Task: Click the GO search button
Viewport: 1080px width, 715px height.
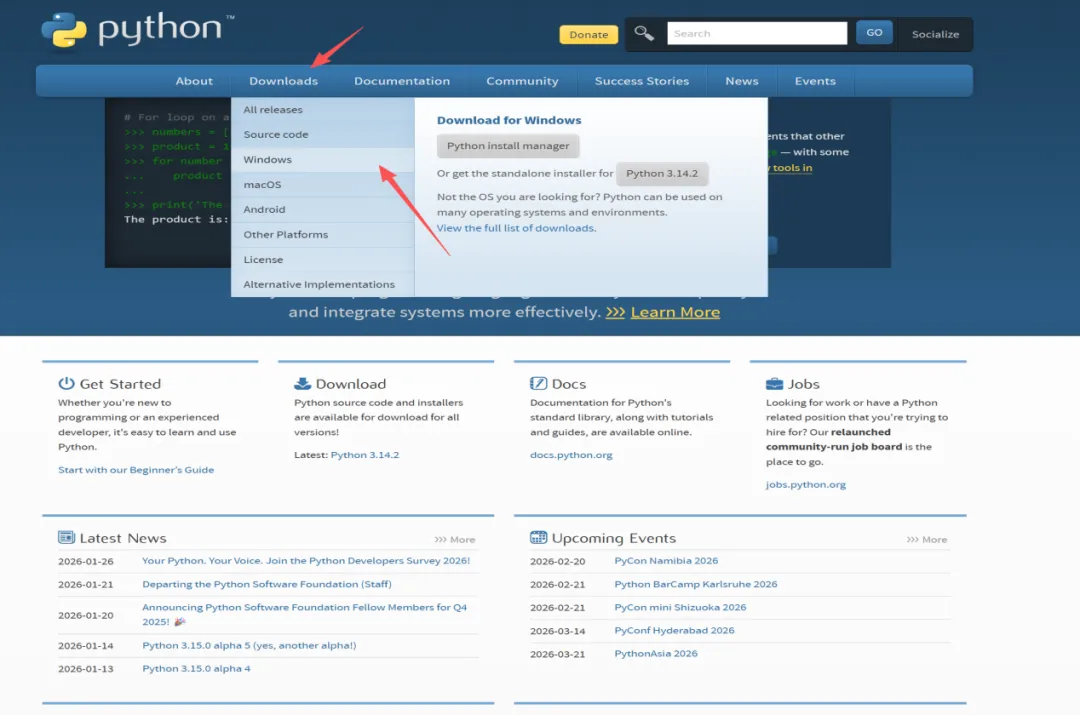Action: click(874, 32)
